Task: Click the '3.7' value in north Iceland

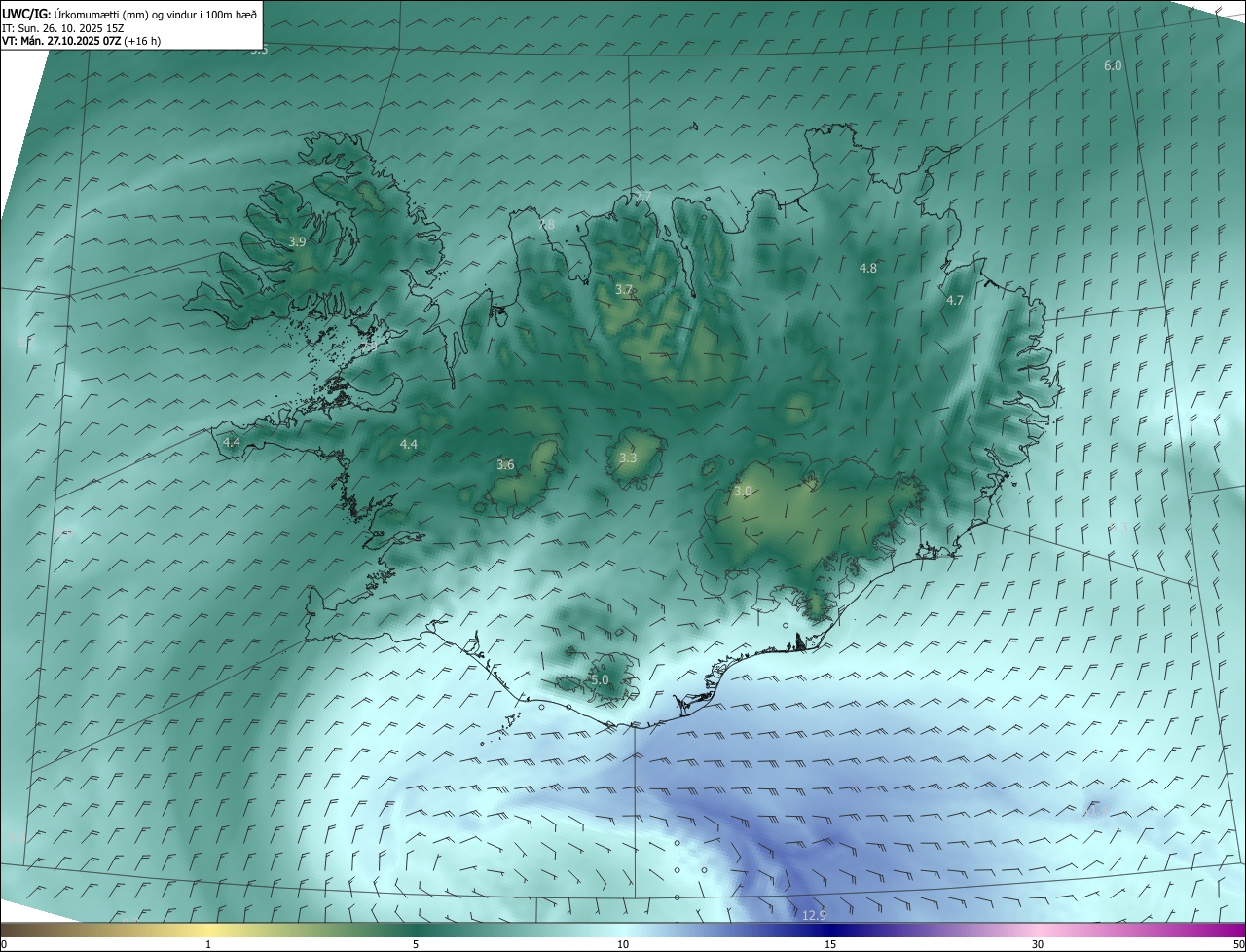Action: (x=624, y=290)
